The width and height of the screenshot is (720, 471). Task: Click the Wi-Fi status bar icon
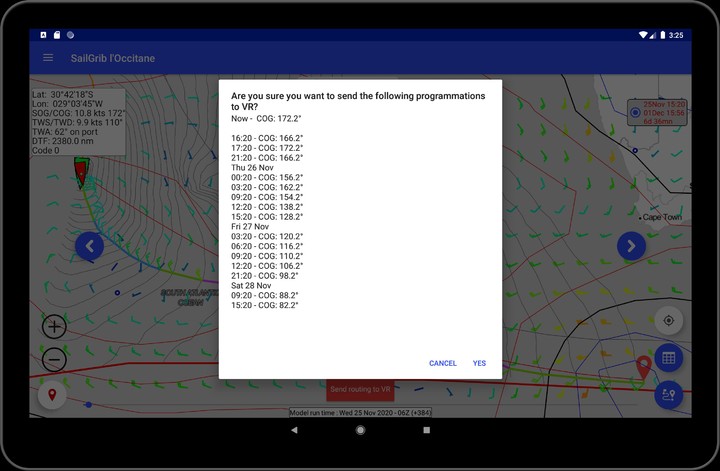tap(643, 35)
